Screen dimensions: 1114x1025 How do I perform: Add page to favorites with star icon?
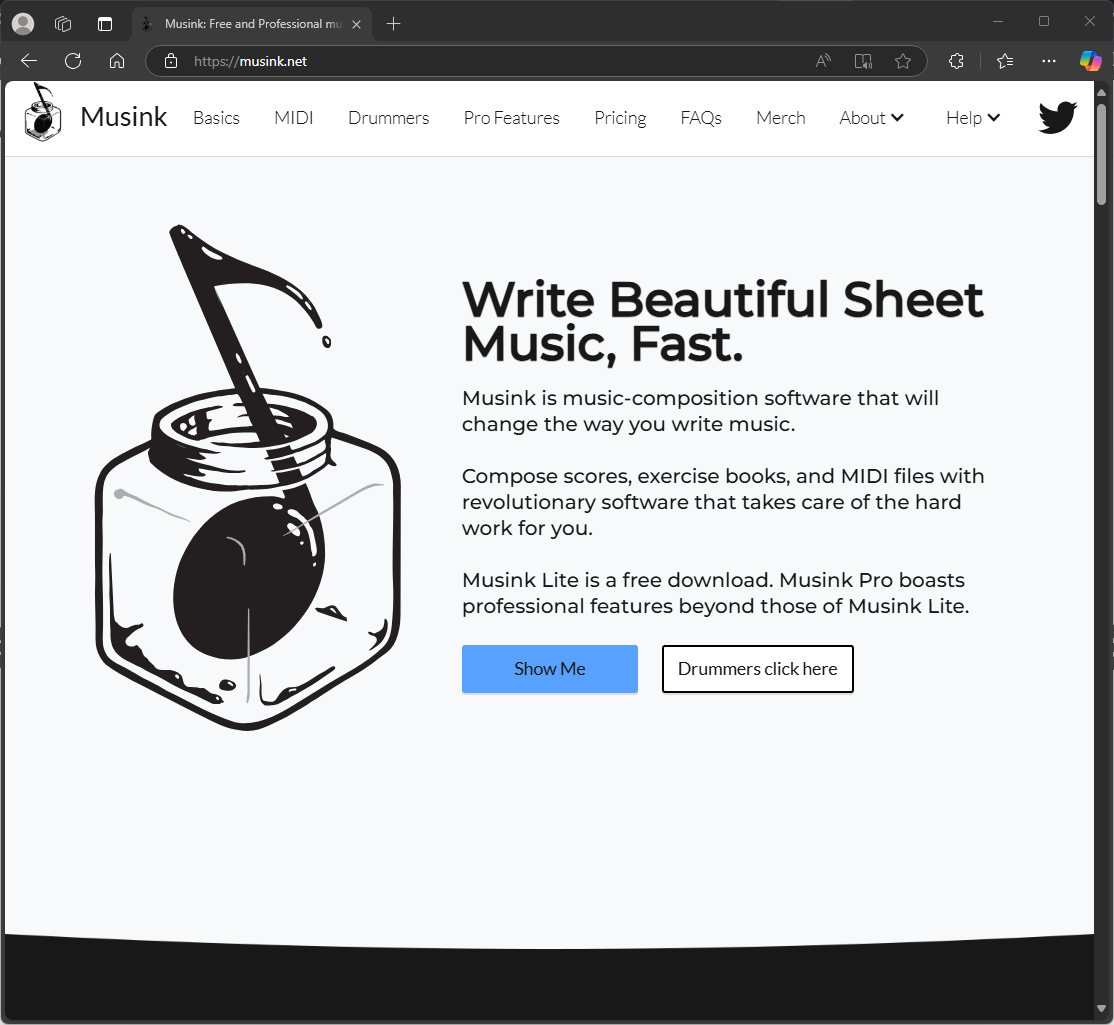tap(903, 61)
